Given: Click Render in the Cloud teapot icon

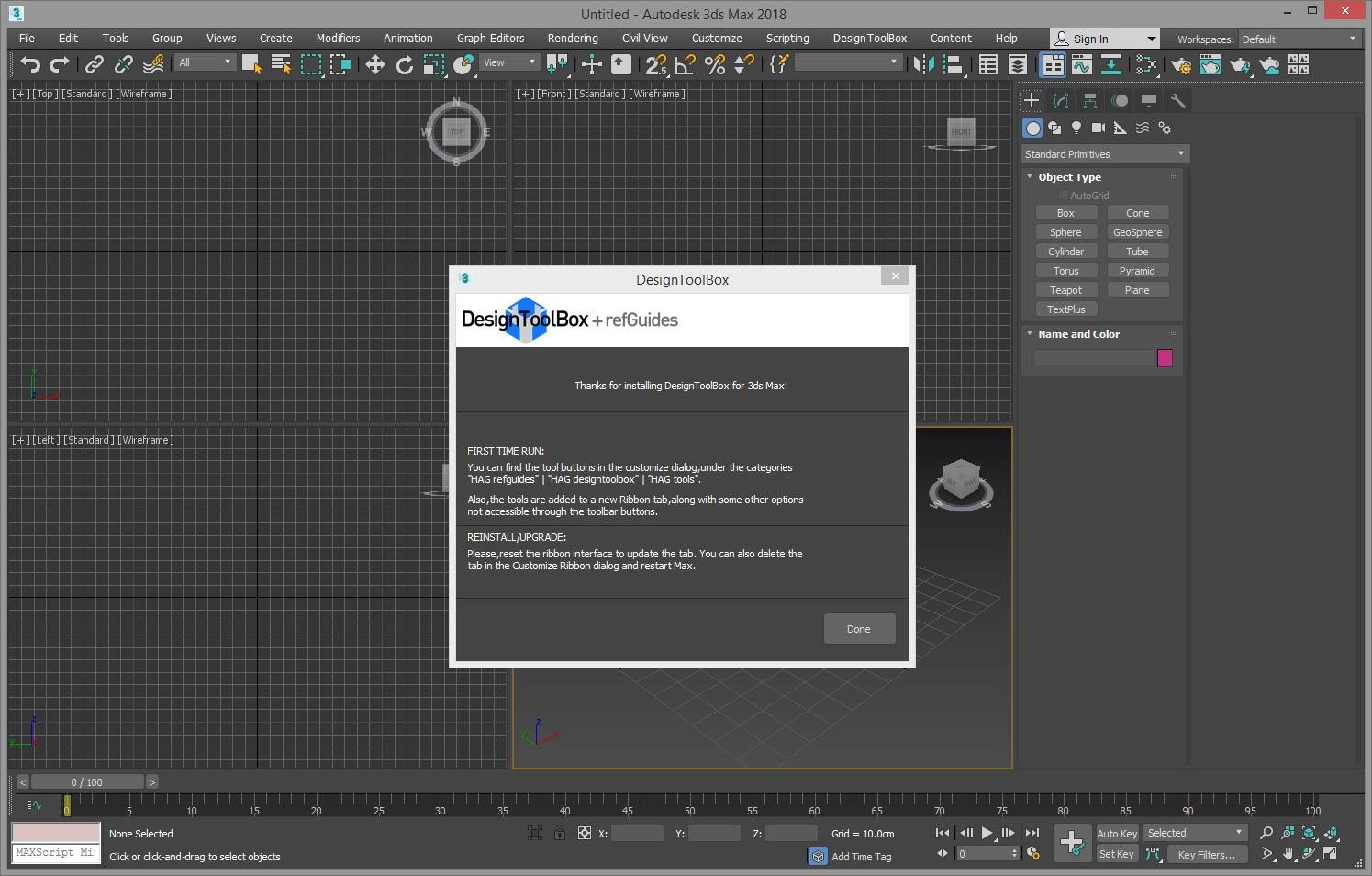Looking at the screenshot, I should 1269,64.
